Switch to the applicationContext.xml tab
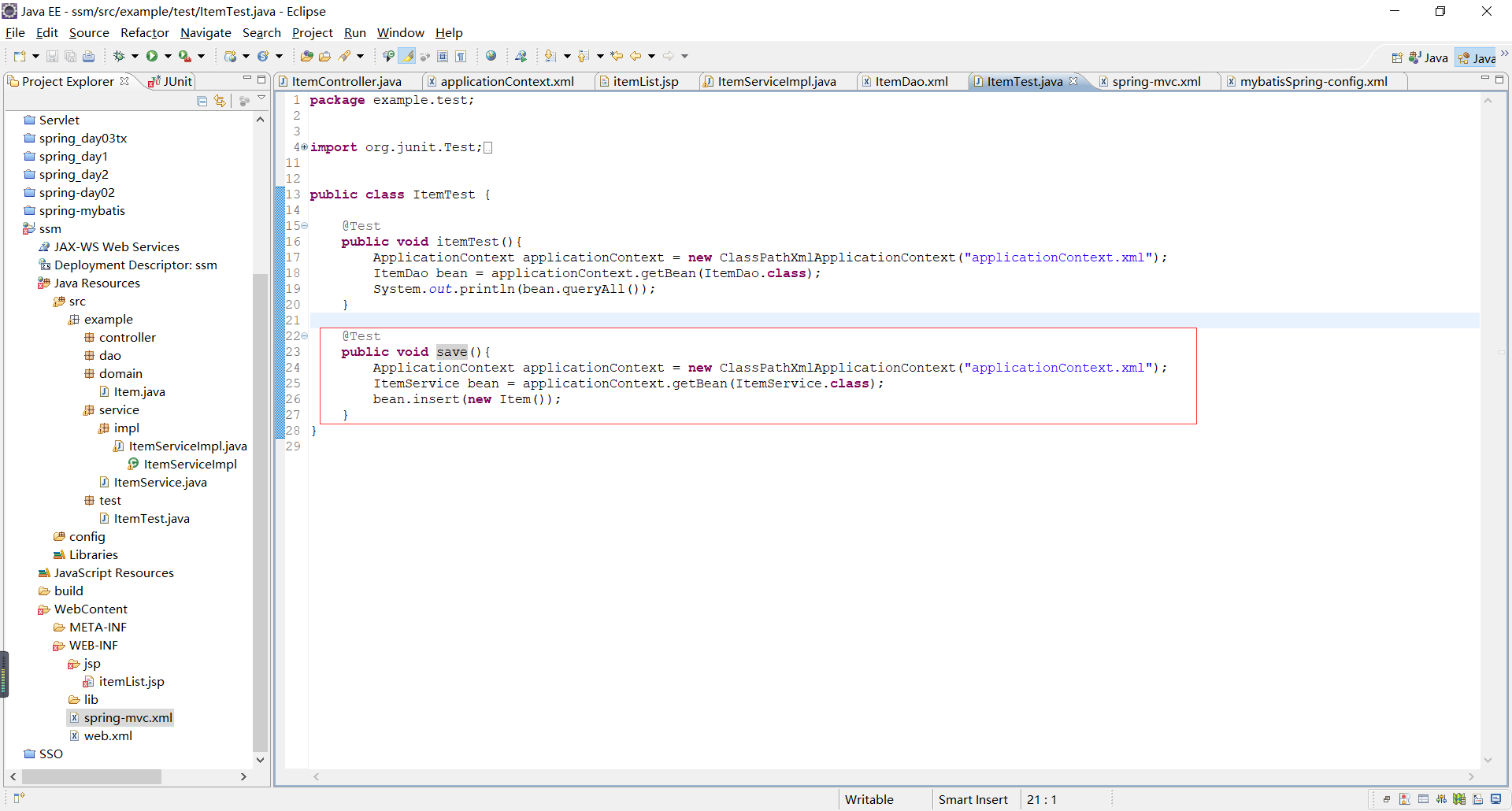The width and height of the screenshot is (1512, 811). (506, 81)
